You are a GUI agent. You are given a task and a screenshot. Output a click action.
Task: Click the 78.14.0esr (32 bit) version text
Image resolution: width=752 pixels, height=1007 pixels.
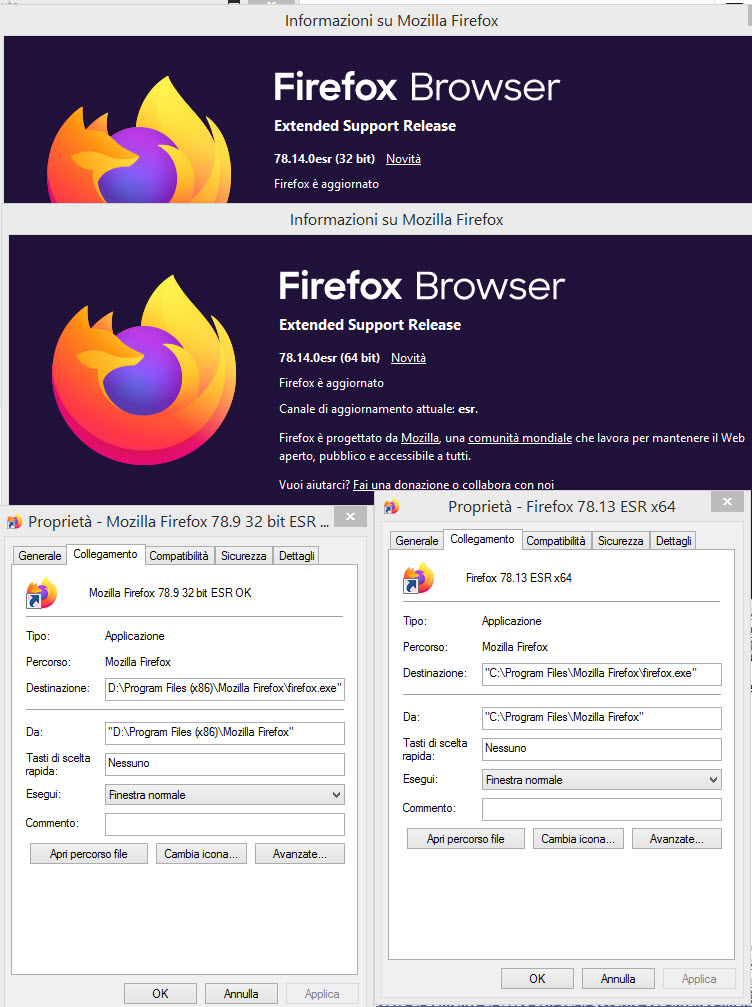(x=324, y=159)
